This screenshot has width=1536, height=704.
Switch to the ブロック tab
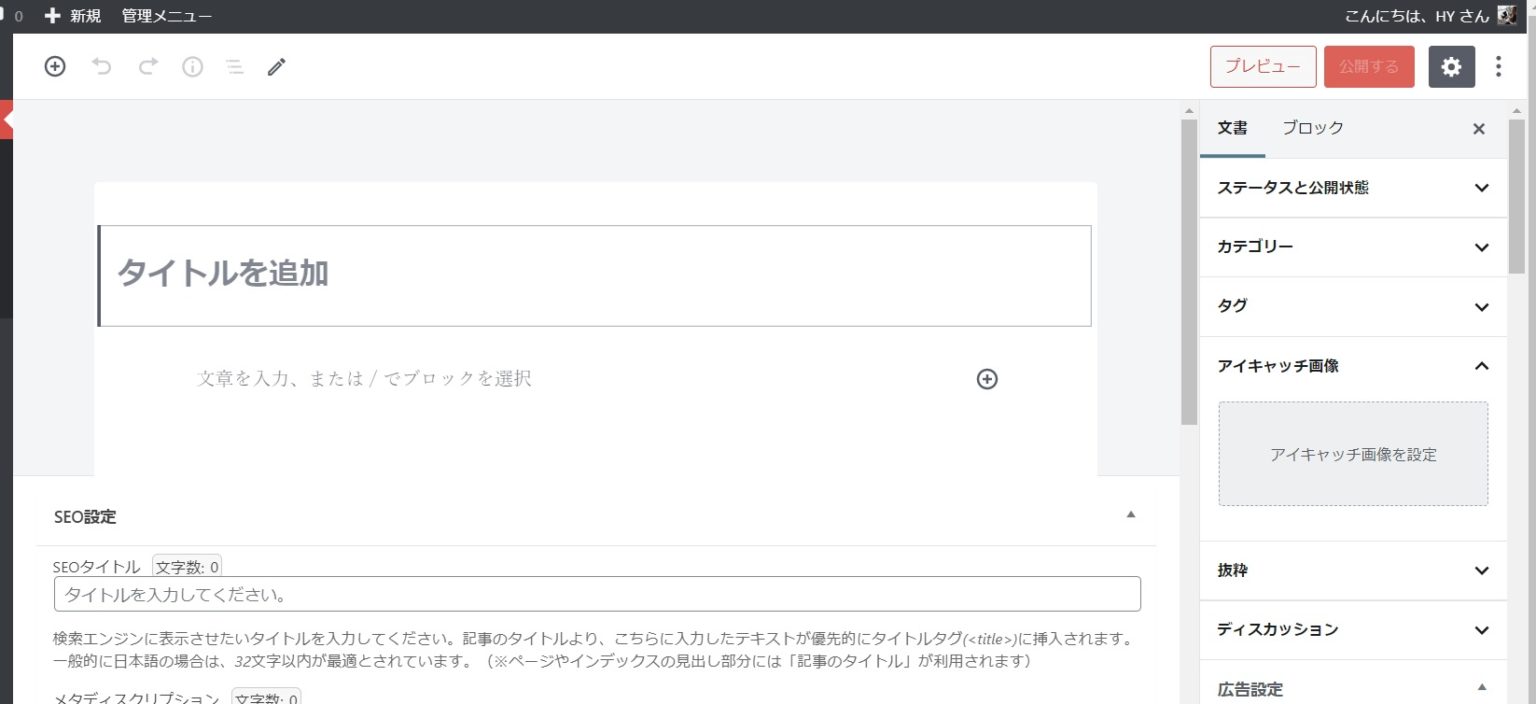pos(1312,128)
